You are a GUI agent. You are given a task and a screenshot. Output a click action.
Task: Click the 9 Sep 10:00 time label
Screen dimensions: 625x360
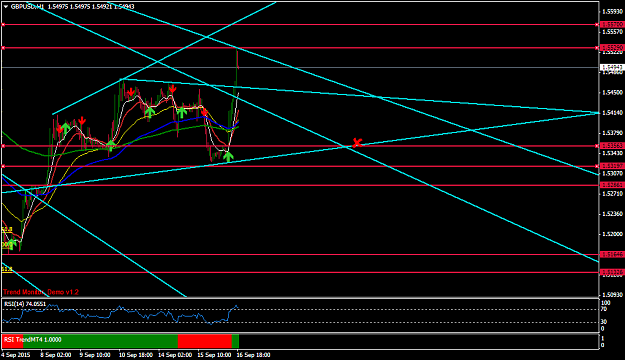click(x=95, y=355)
